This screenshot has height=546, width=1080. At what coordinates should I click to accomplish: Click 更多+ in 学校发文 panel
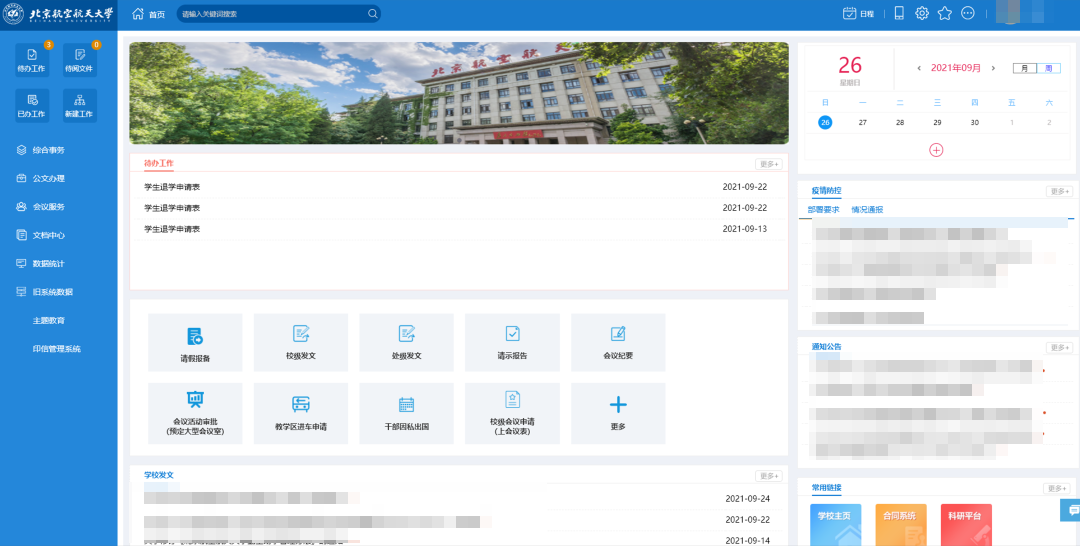point(769,476)
